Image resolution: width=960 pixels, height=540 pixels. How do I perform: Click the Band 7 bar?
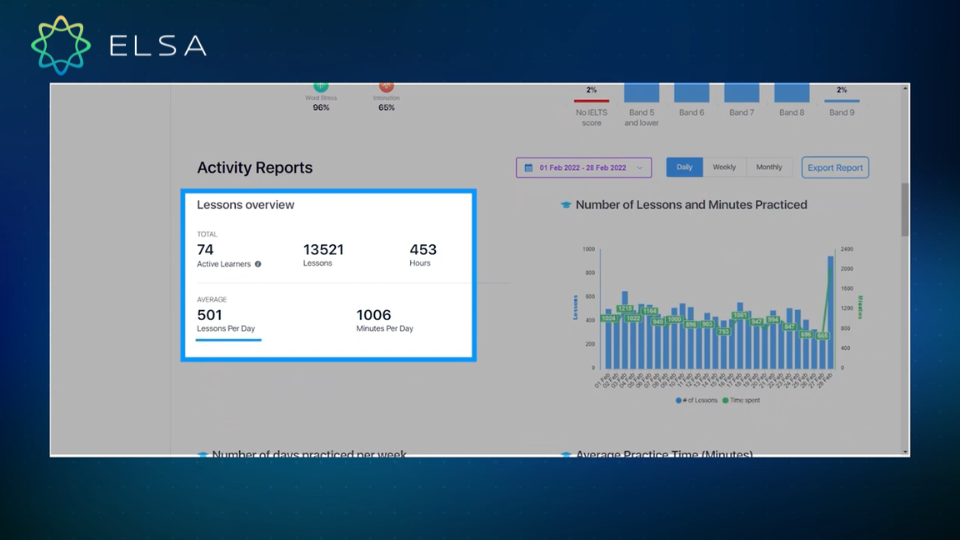[742, 92]
